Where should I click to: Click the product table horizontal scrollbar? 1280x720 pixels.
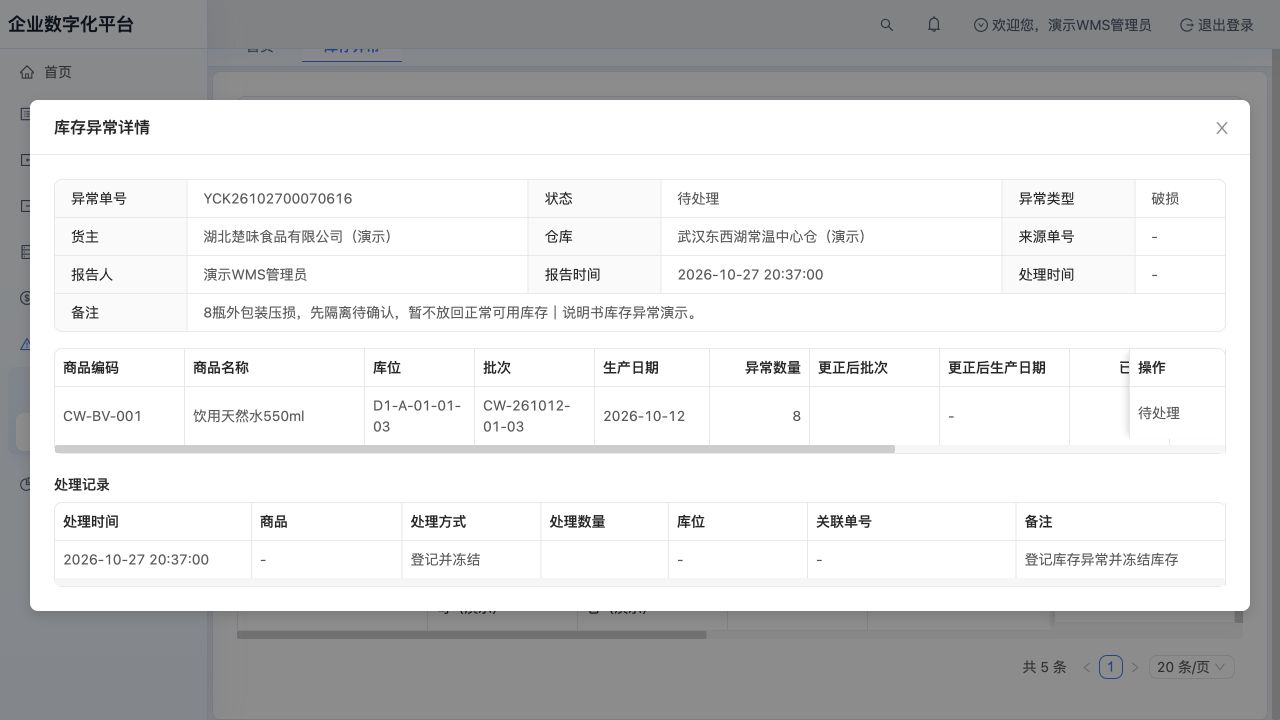[x=475, y=449]
